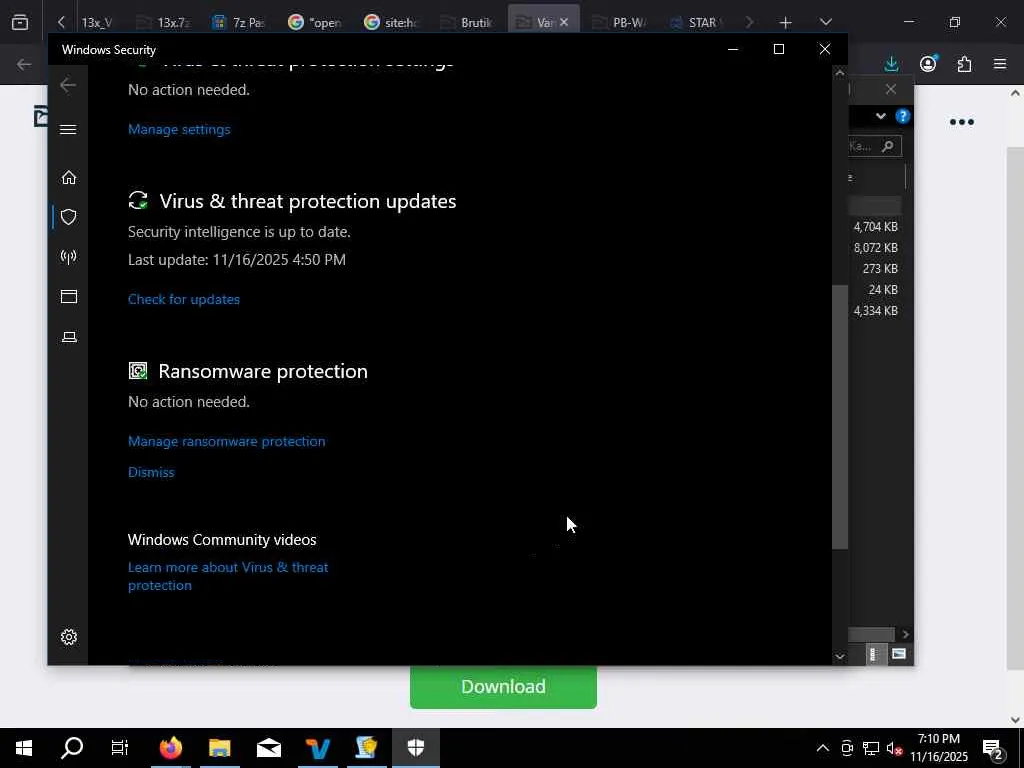Open browser extensions puzzle icon
This screenshot has width=1024, height=768.
(x=964, y=64)
